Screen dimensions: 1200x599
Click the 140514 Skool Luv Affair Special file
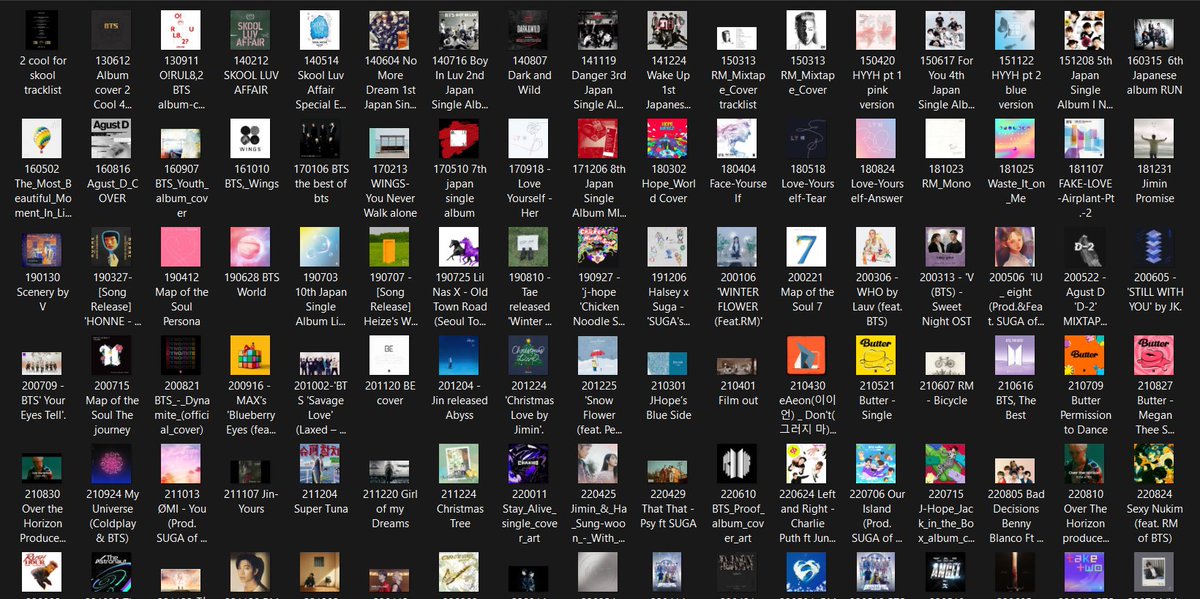coord(320,31)
